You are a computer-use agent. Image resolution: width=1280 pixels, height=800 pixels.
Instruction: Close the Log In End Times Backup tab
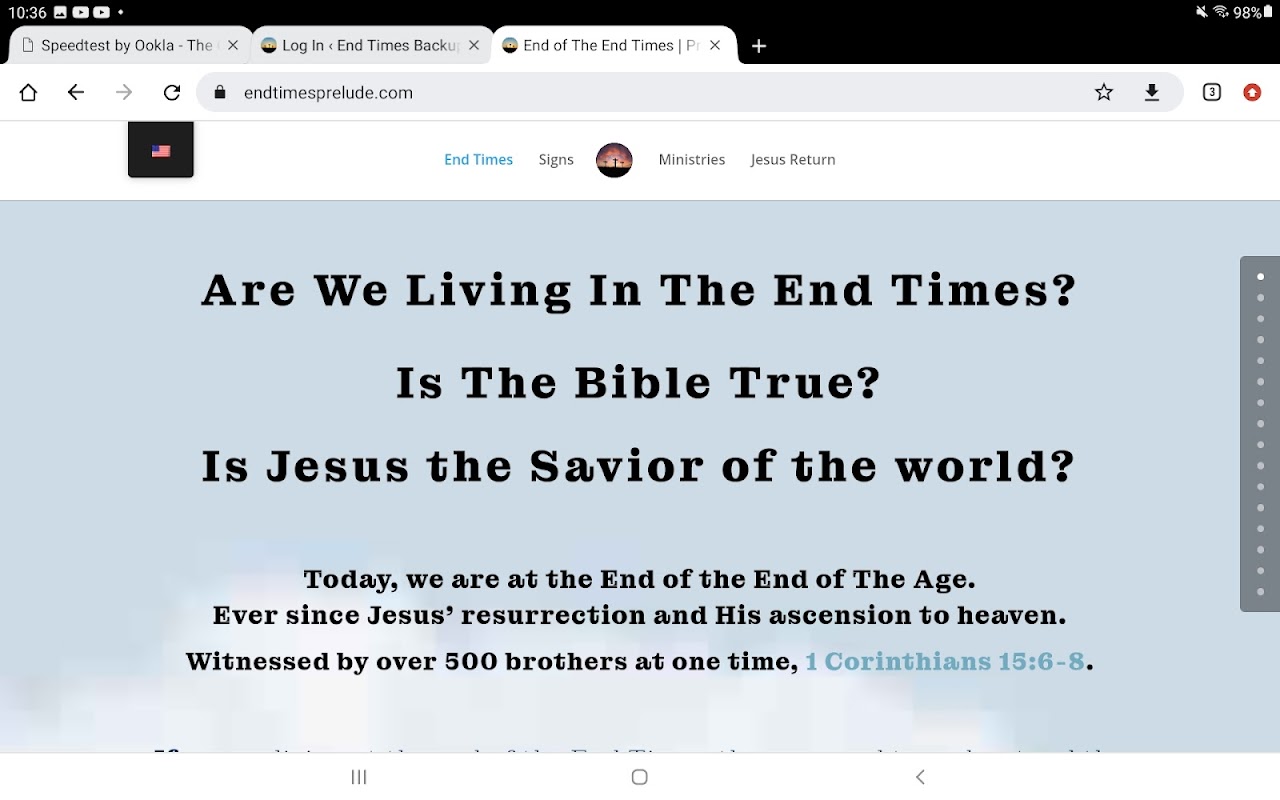[474, 45]
